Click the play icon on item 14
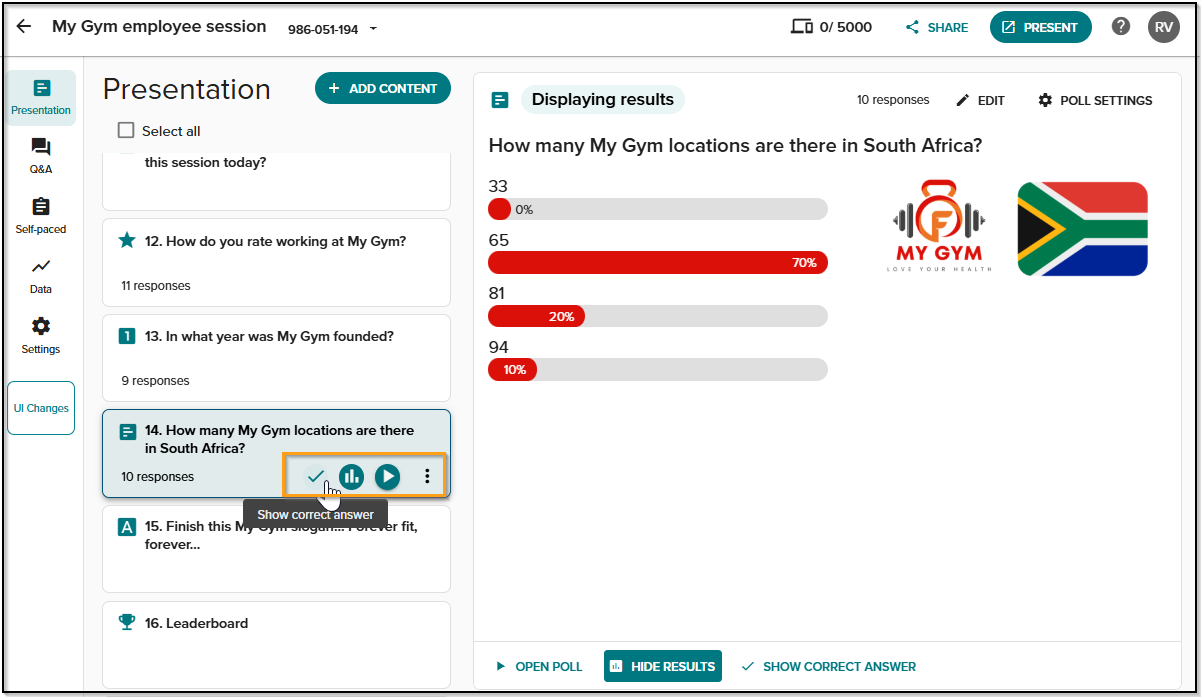Viewport: 1201px width, 697px height. (387, 476)
